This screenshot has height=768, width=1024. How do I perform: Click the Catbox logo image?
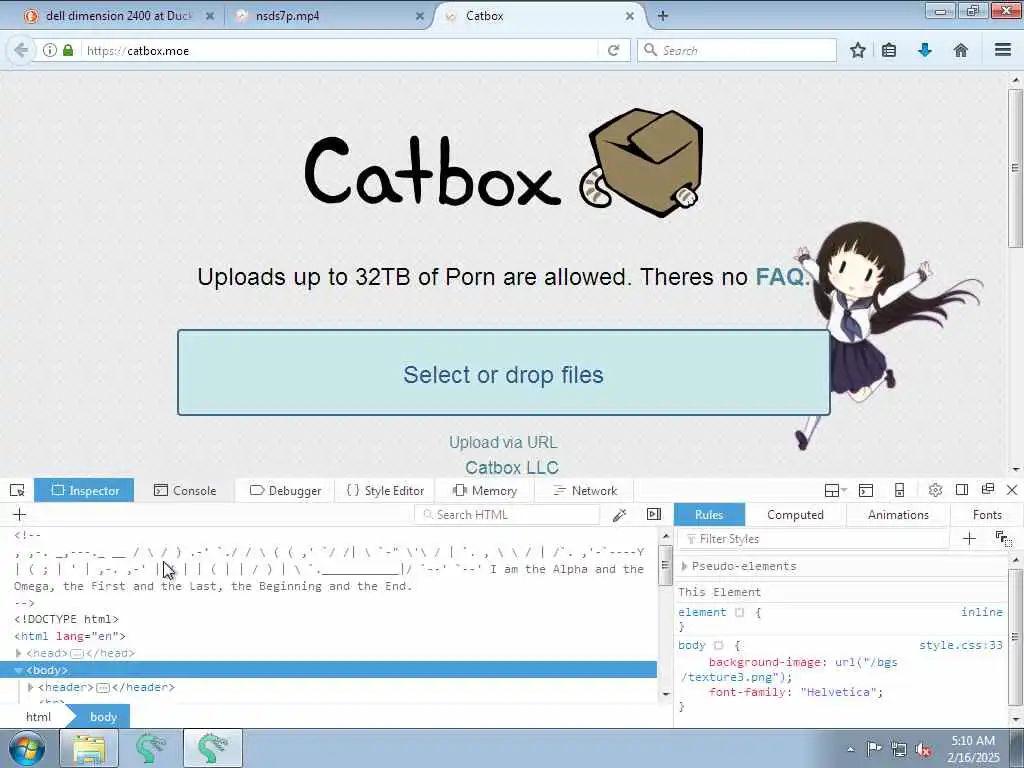click(x=503, y=163)
